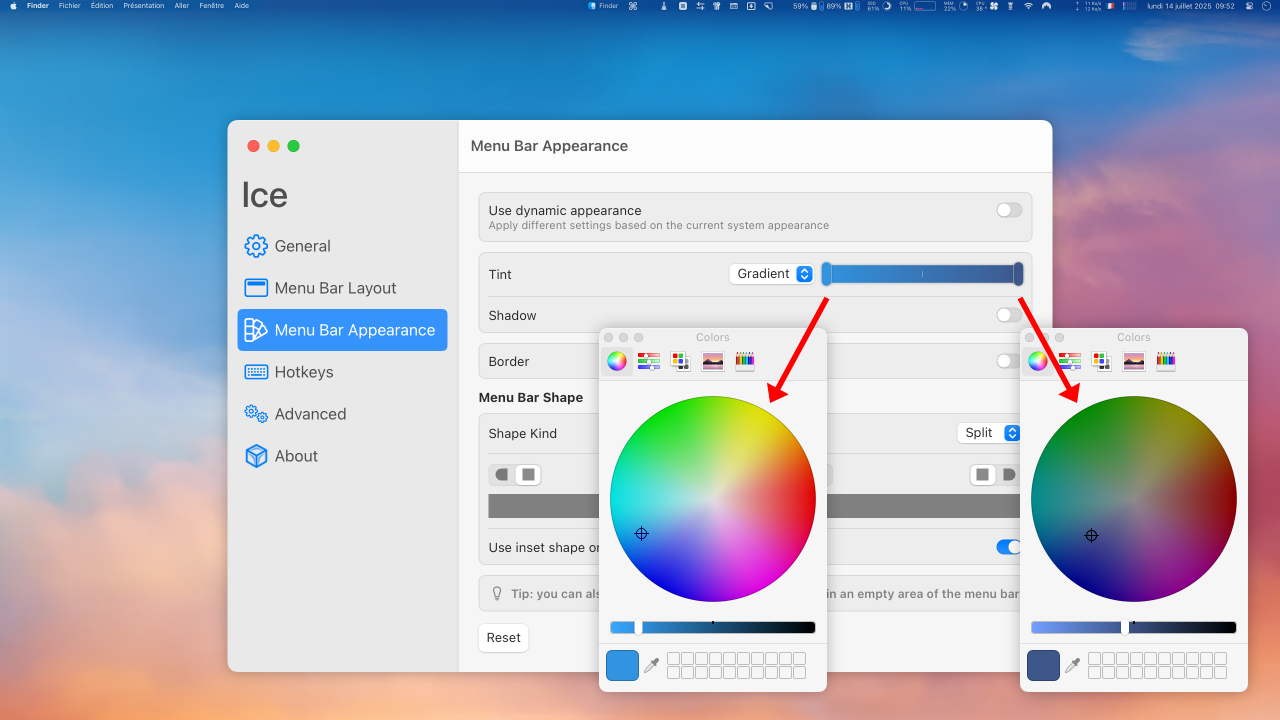Choose square trailing end cap shape
The width and height of the screenshot is (1280, 720).
(x=983, y=474)
